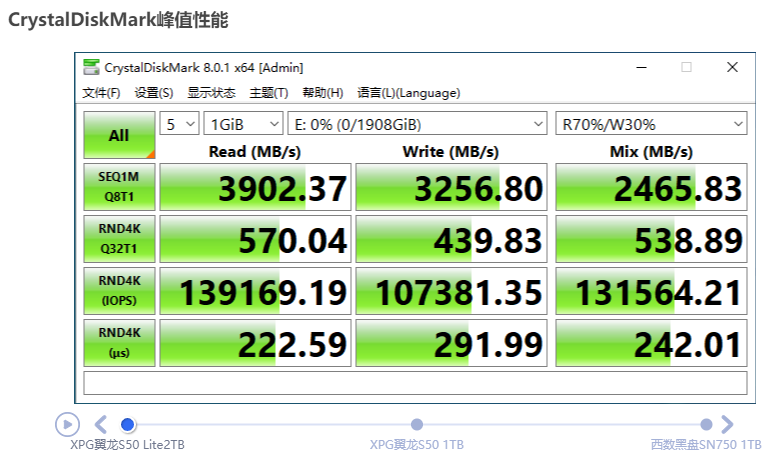Click the Mix (MB/s) column header
The image size is (770, 461).
651,152
